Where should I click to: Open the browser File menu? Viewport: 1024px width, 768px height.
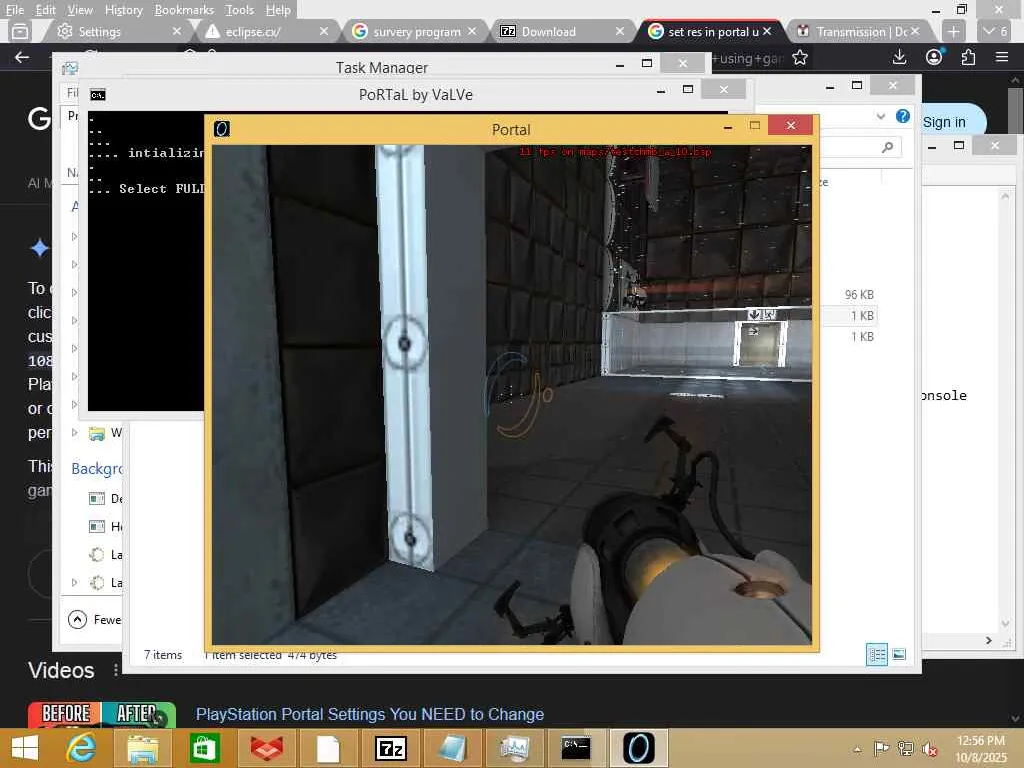(x=14, y=10)
